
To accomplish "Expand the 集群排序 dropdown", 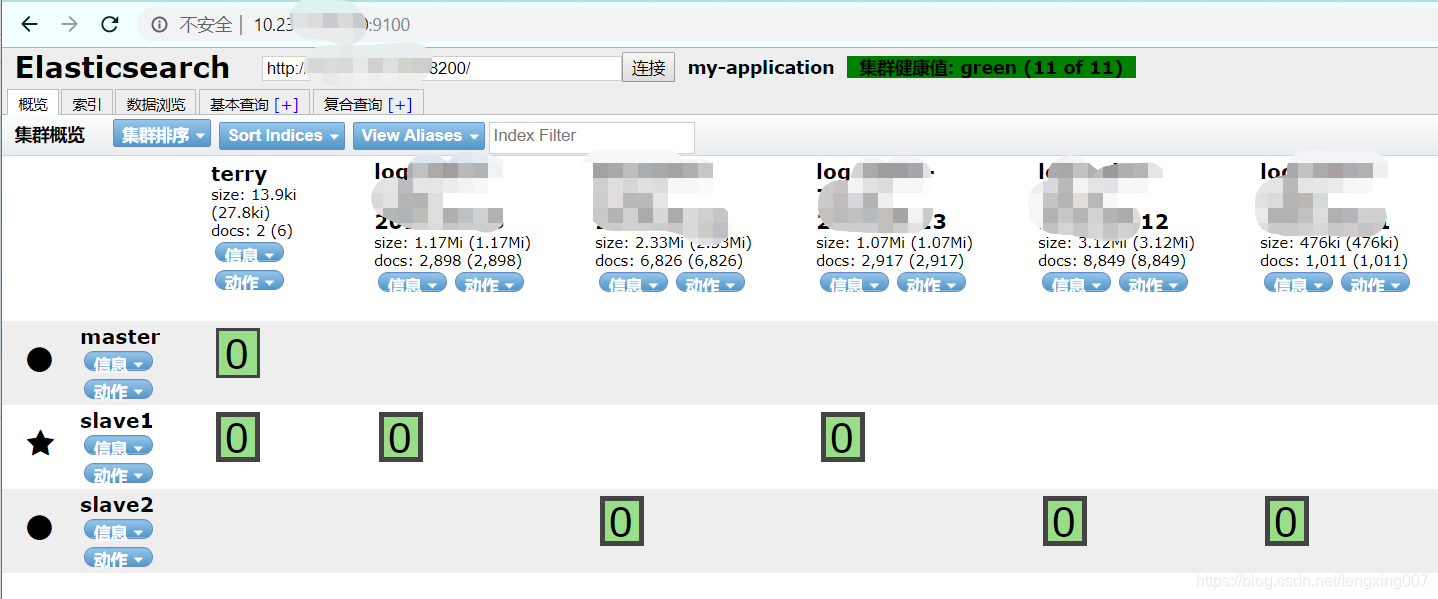I will tap(162, 135).
